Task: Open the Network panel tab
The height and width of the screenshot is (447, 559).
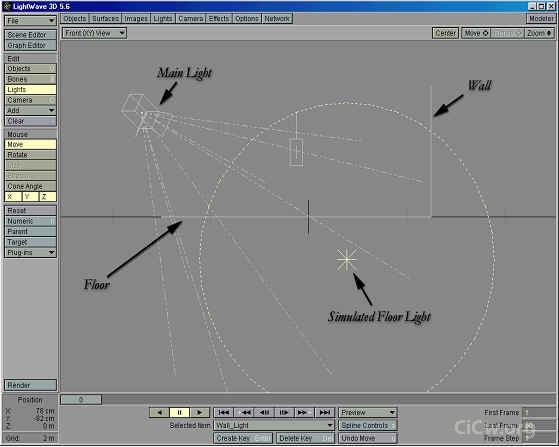Action: coord(277,19)
